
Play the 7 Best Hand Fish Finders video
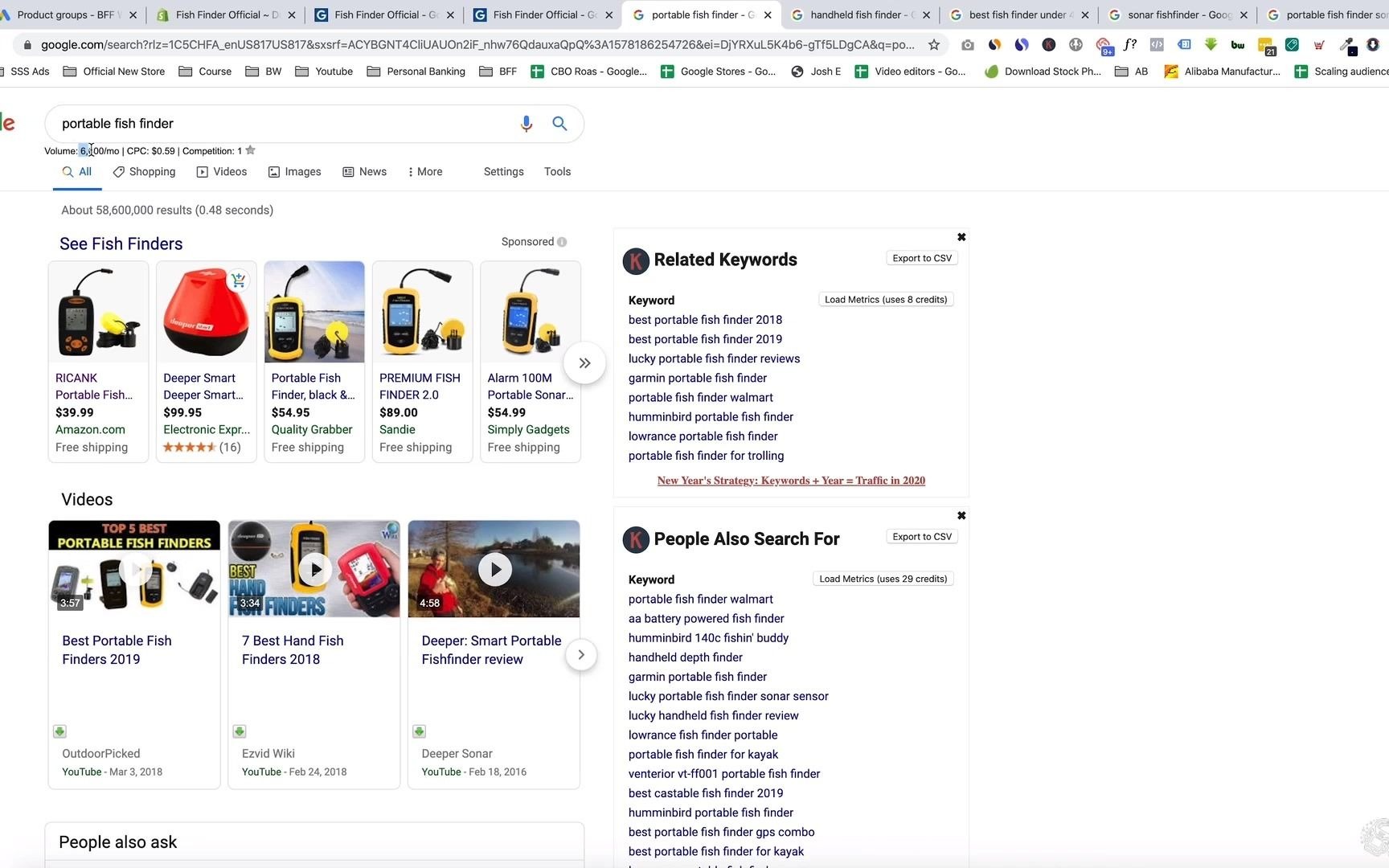[x=314, y=569]
